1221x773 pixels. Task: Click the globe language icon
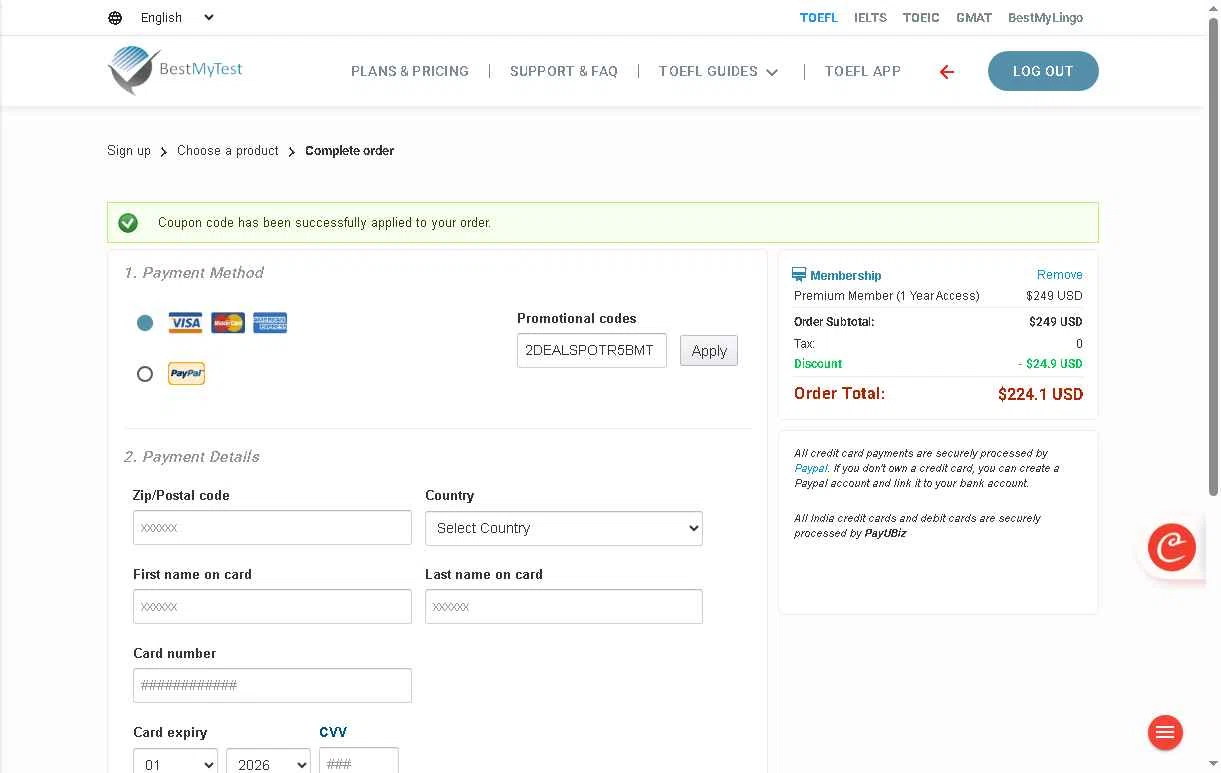click(115, 18)
